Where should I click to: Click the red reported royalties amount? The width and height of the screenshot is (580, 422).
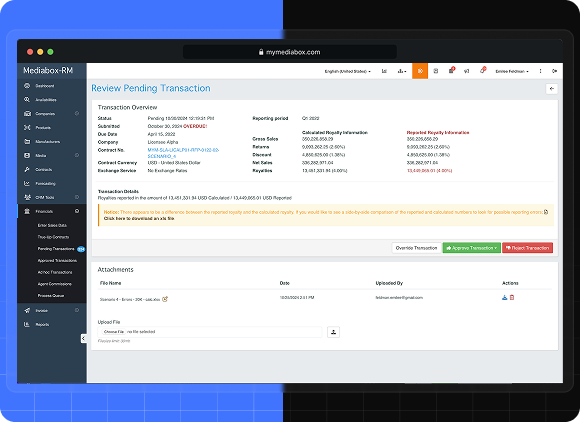tap(429, 171)
